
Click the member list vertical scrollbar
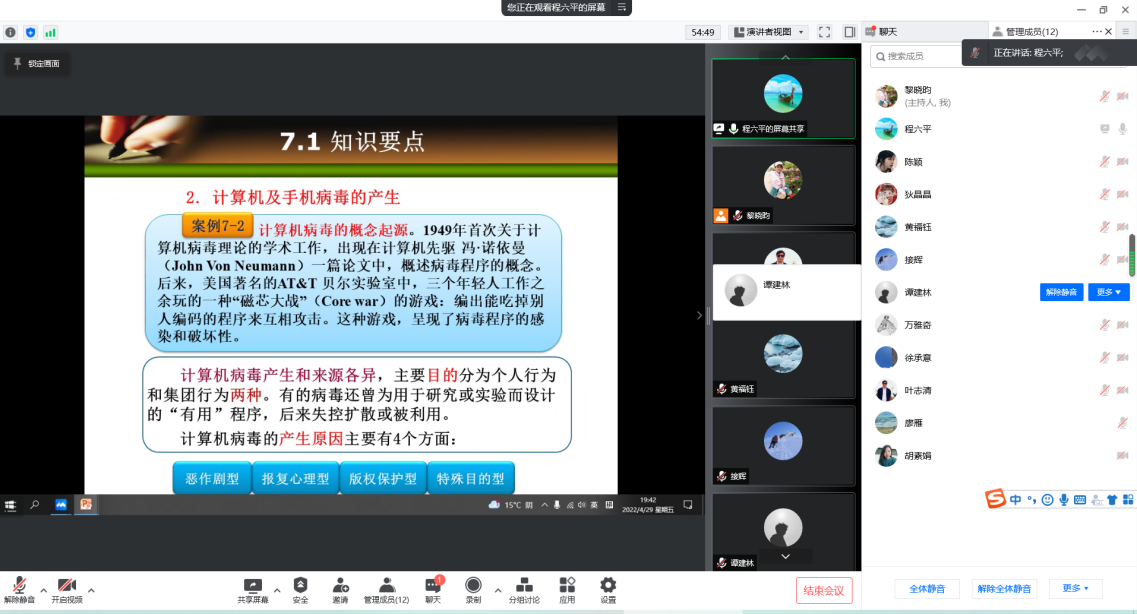click(1132, 255)
